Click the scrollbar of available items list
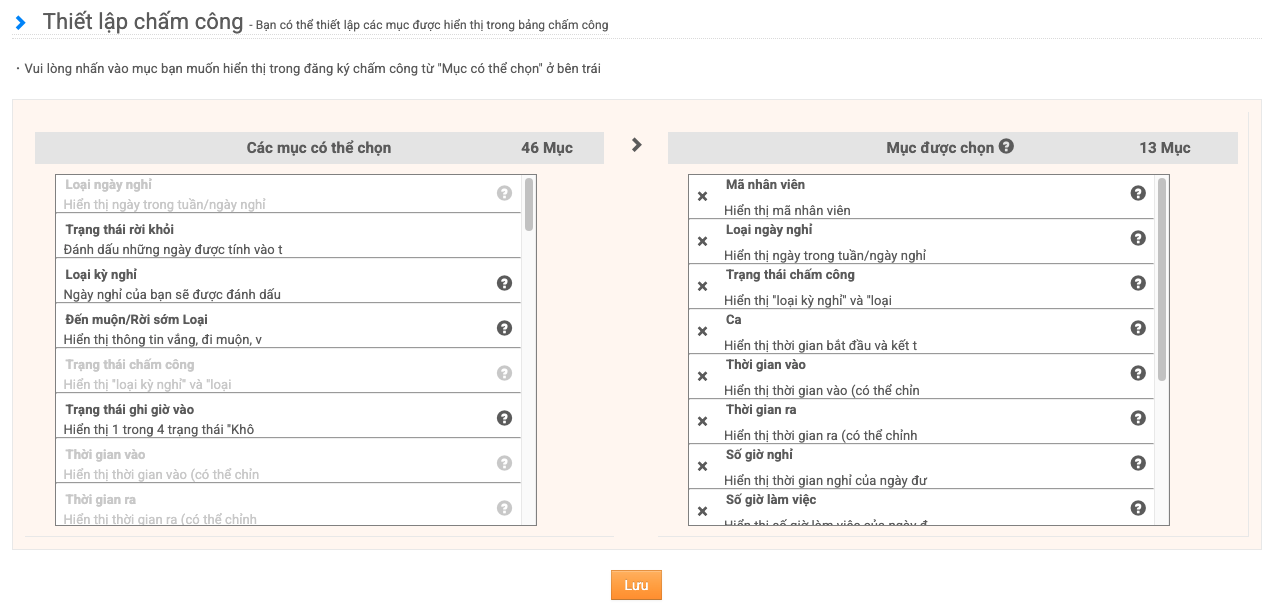The height and width of the screenshot is (611, 1270). pos(529,205)
